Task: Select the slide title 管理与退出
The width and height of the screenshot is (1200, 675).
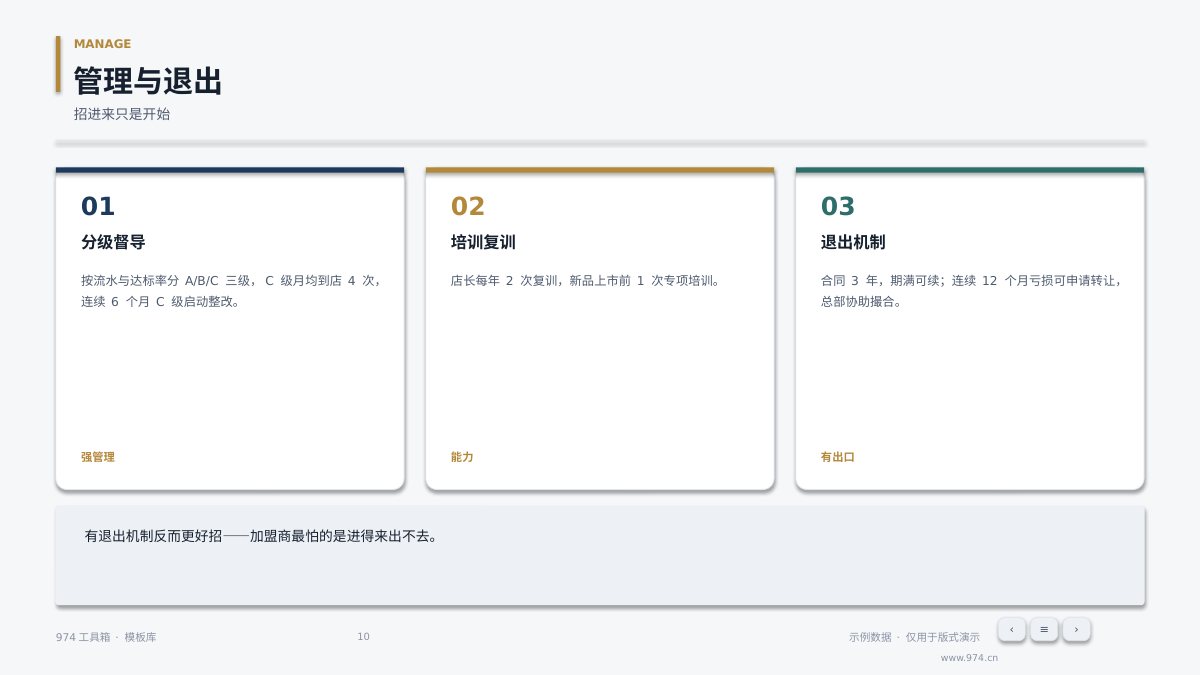Action: tap(148, 81)
